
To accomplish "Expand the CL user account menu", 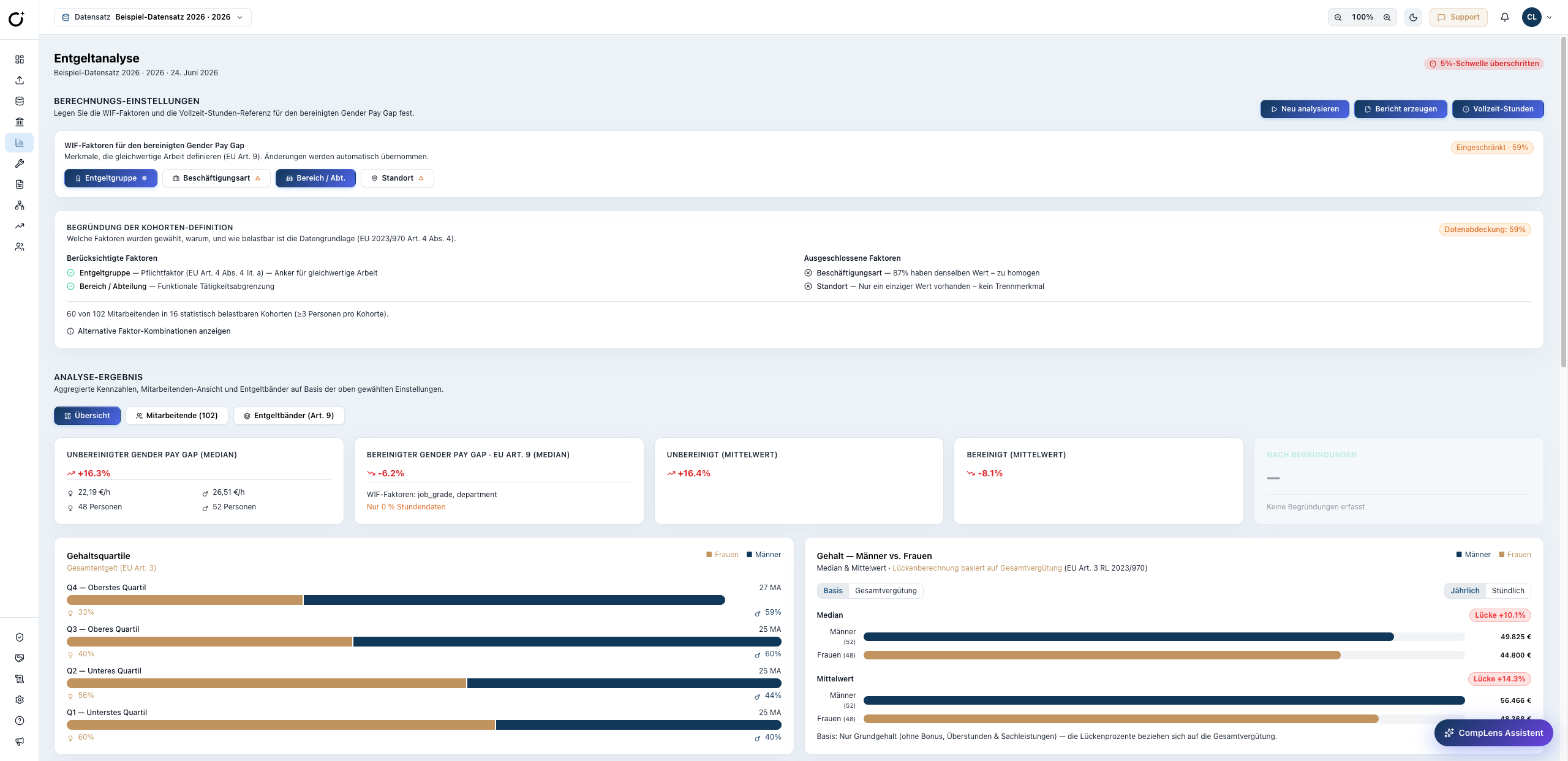I will 1537,17.
